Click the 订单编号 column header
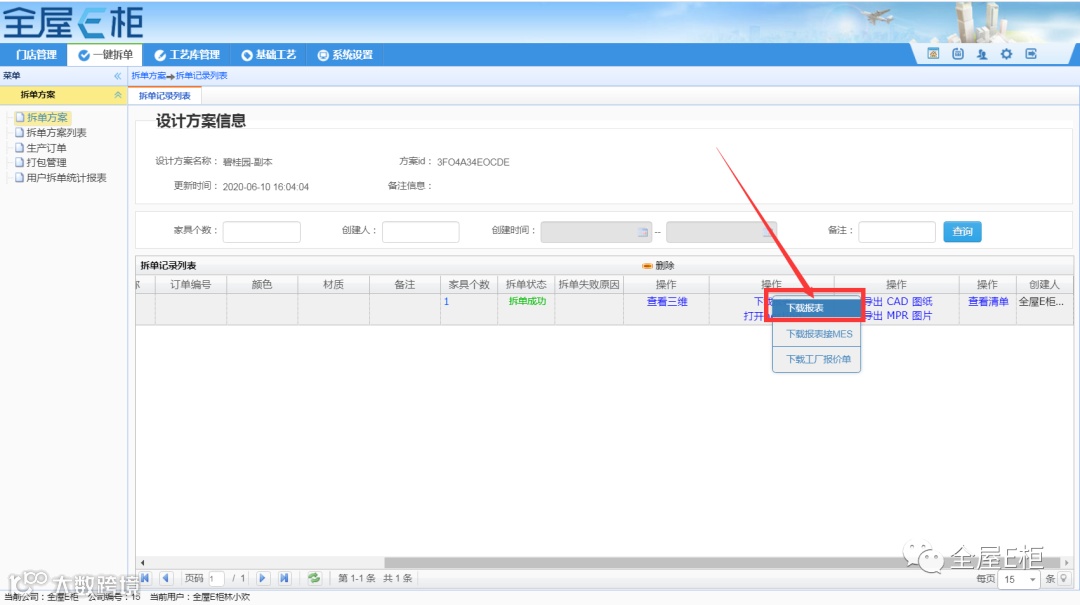 [x=191, y=284]
